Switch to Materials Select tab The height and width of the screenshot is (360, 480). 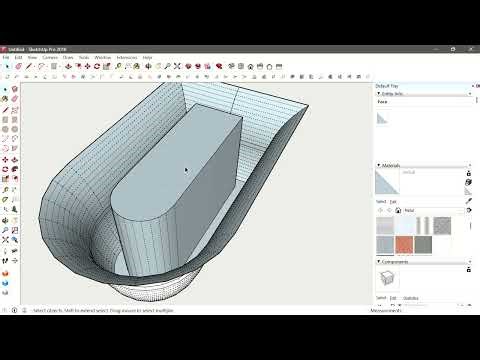pyautogui.click(x=381, y=202)
